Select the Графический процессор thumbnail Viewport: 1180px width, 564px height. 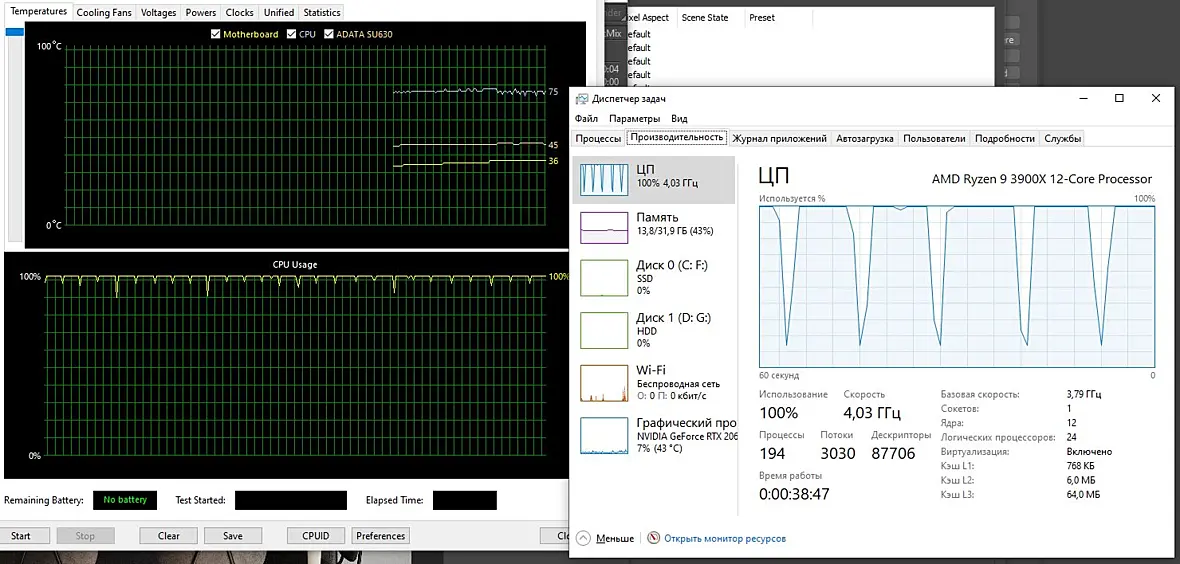click(x=604, y=435)
